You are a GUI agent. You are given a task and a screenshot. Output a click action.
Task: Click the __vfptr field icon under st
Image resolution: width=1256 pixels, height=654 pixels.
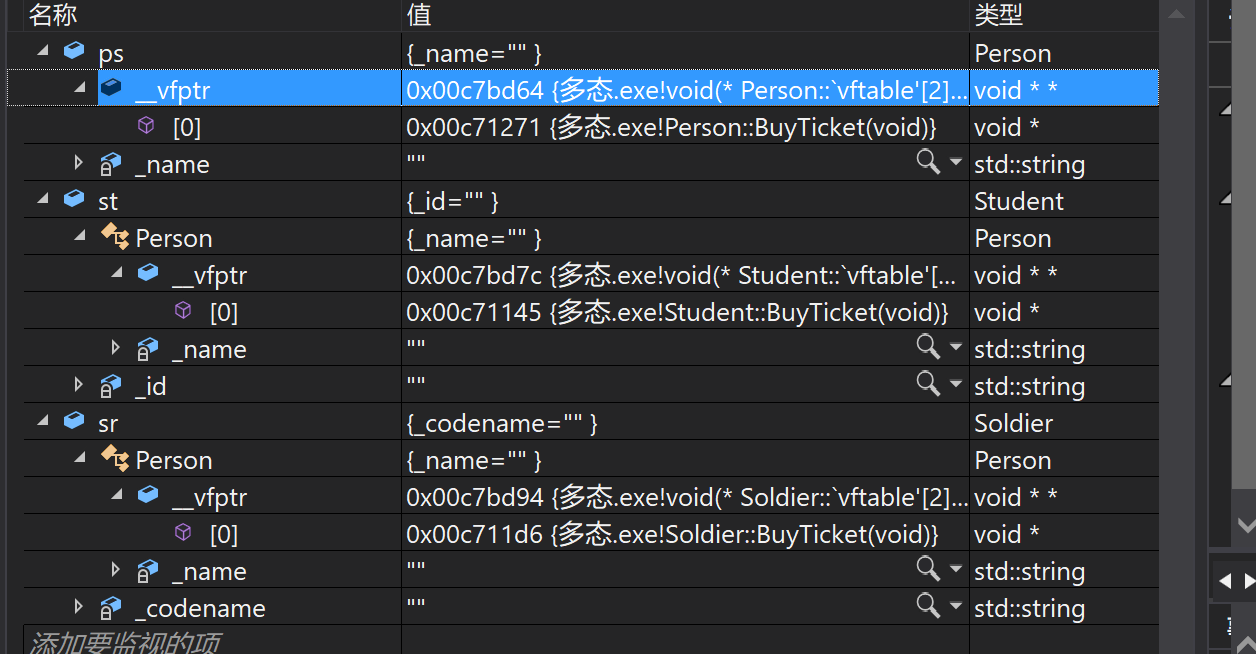coord(148,274)
